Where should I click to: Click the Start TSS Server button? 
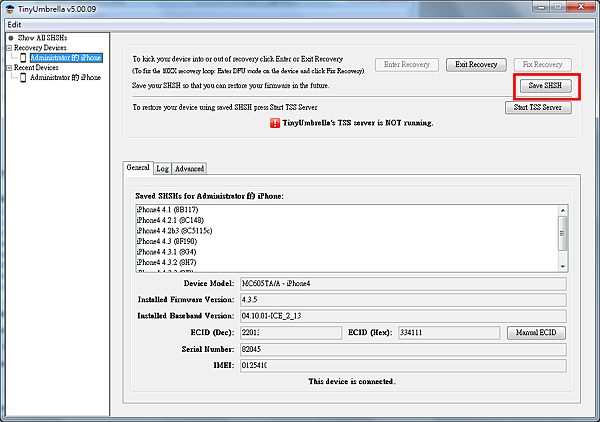[538, 108]
